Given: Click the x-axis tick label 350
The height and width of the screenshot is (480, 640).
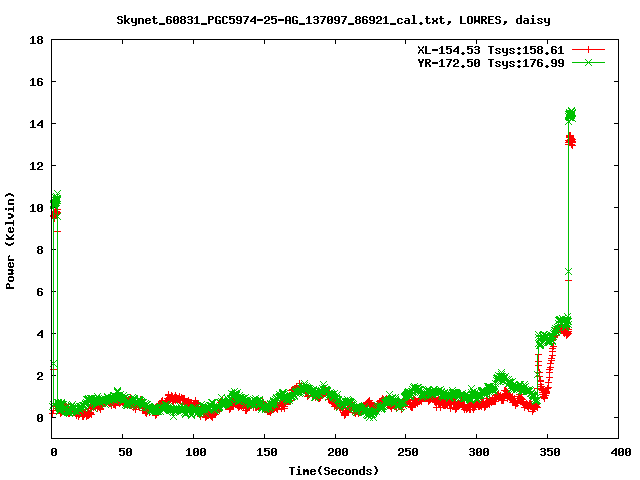Looking at the screenshot, I should click(550, 452).
